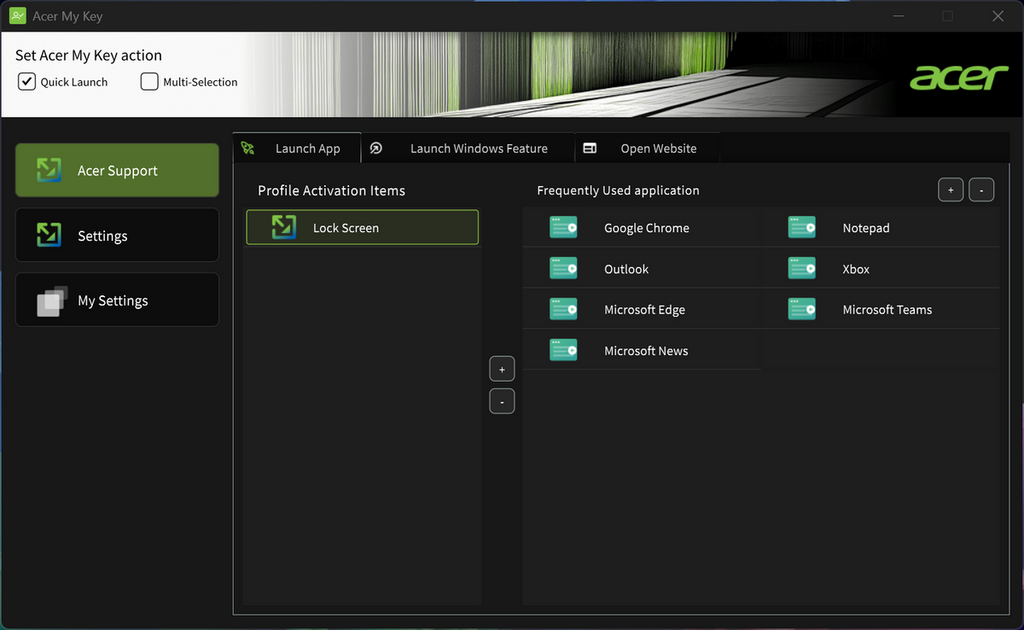Click the Acer logo in banner
This screenshot has height=630, width=1024.
click(959, 78)
